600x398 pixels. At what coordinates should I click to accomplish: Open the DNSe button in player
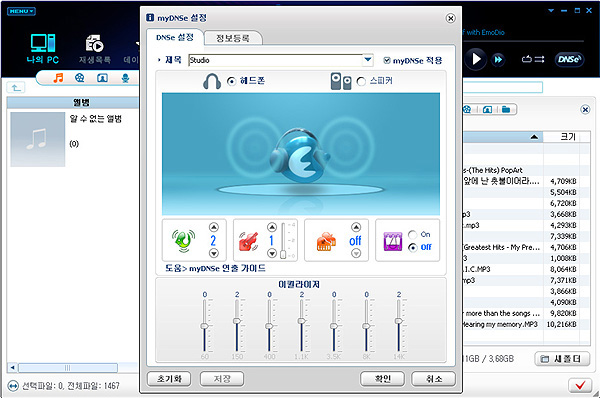click(x=569, y=59)
